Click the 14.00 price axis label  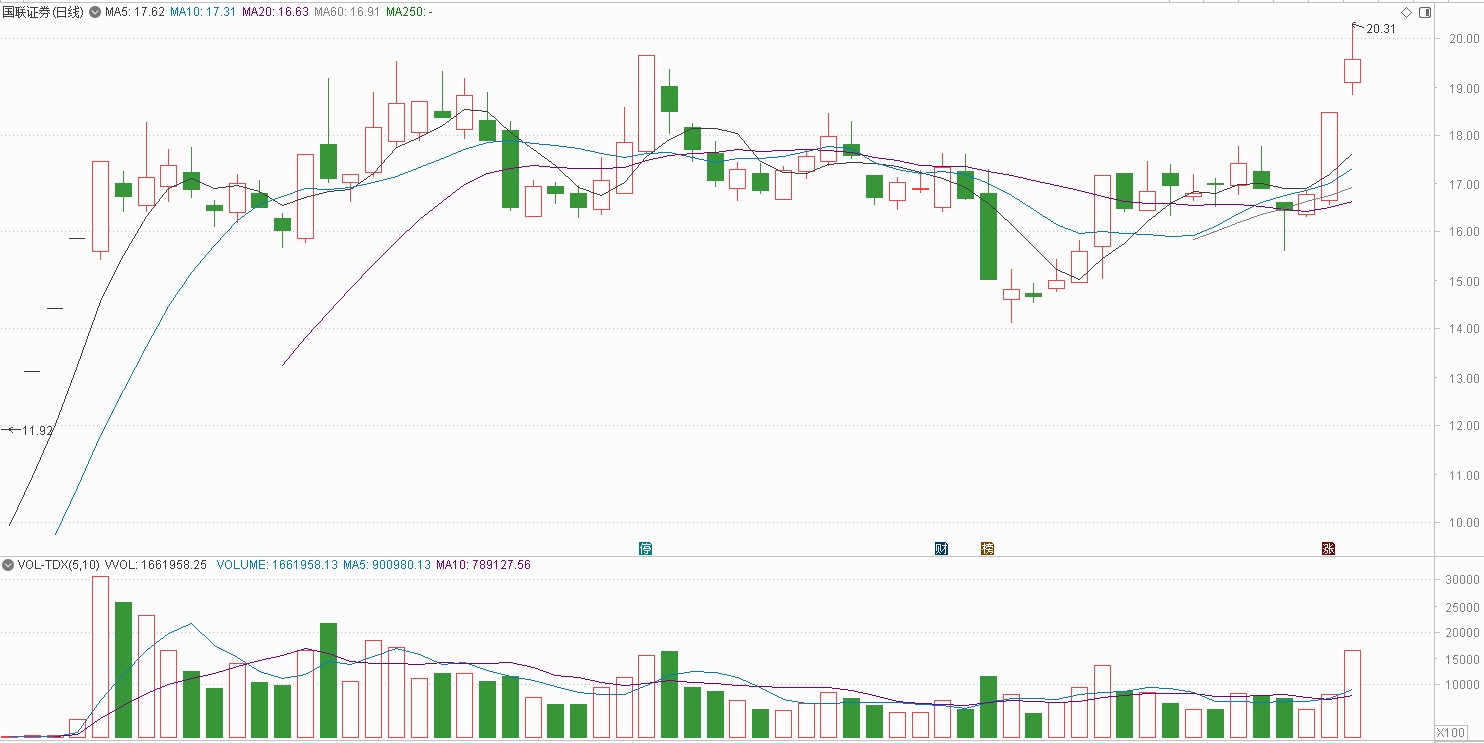(x=1465, y=329)
